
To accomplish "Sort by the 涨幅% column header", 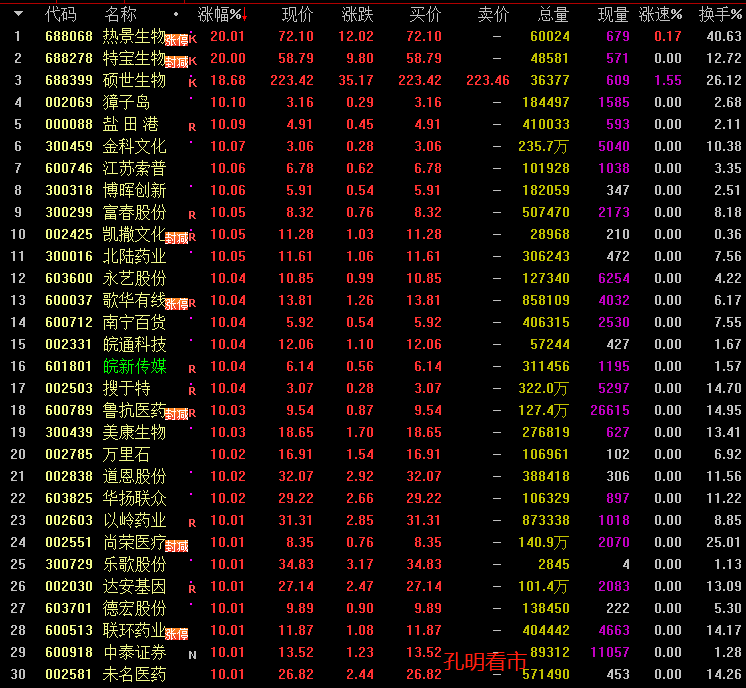I will click(x=219, y=15).
